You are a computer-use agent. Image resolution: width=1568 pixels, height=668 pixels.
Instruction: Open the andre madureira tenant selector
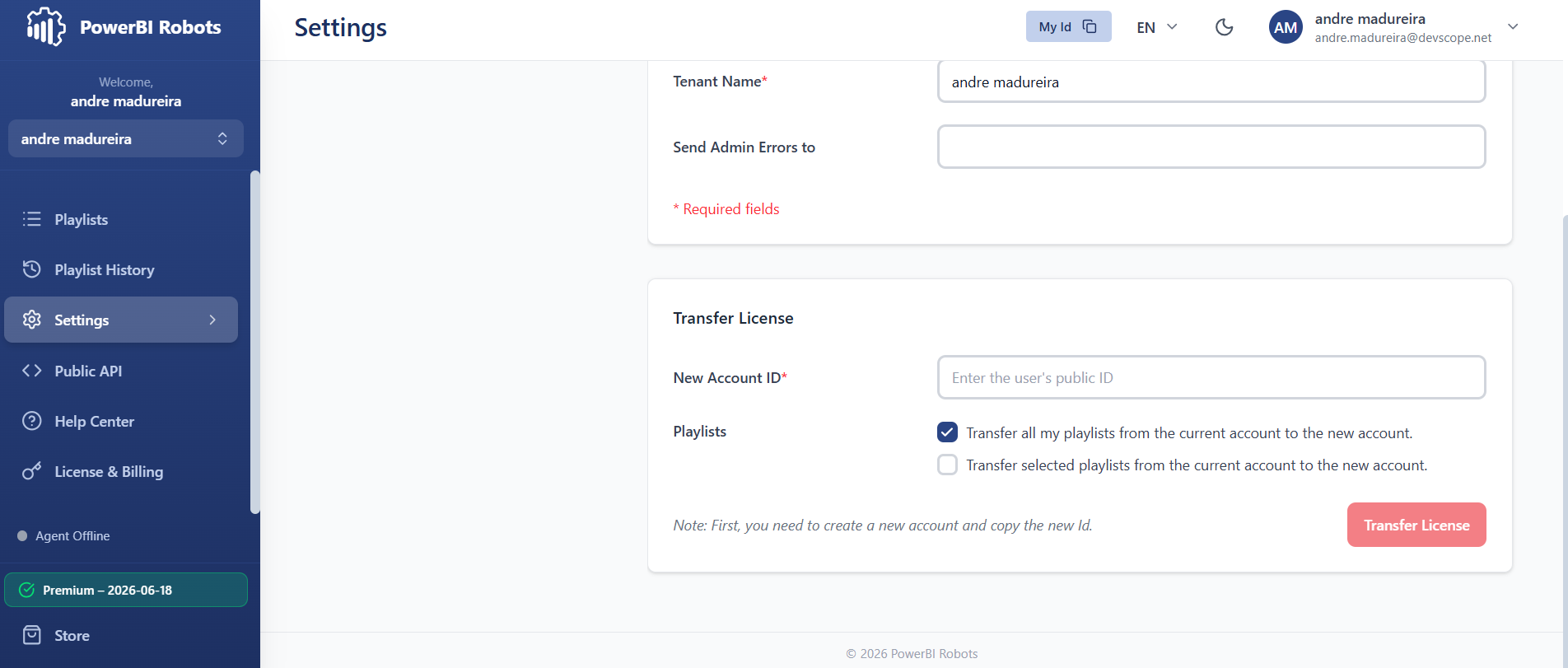126,138
